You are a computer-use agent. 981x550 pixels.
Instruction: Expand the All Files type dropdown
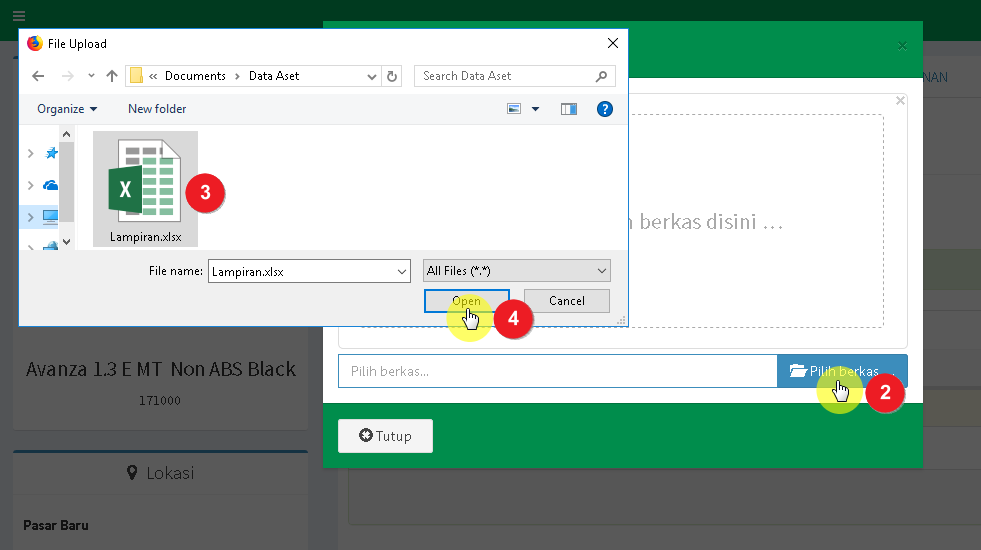[x=601, y=271]
